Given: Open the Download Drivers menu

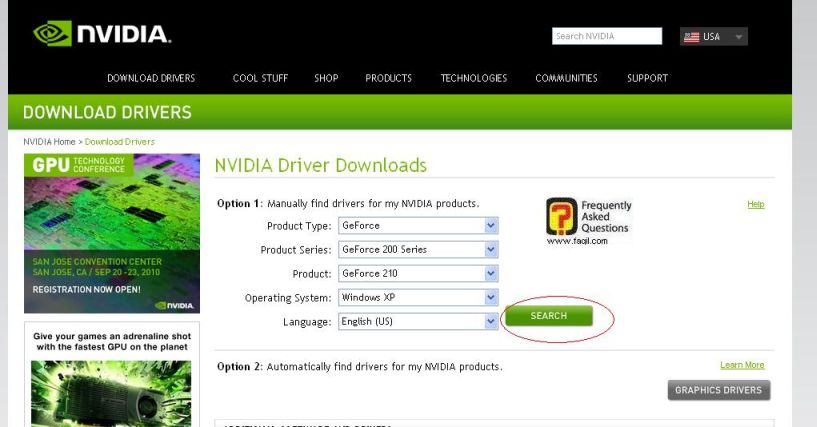Looking at the screenshot, I should coord(151,78).
